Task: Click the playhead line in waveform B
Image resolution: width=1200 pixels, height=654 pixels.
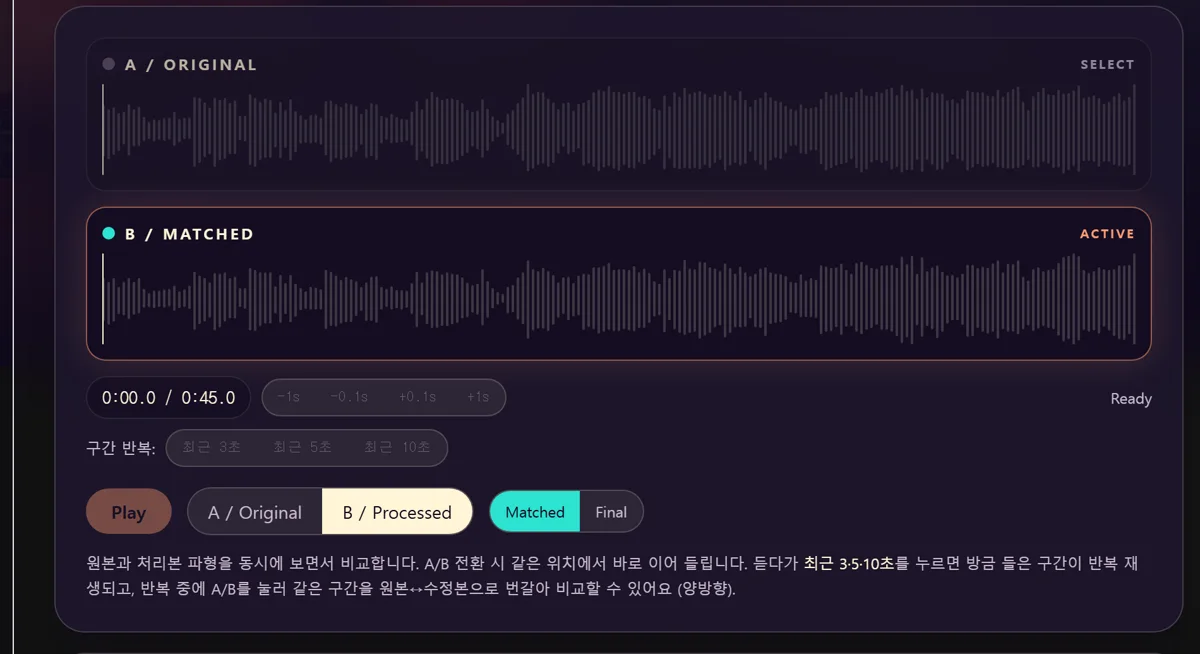Action: pos(103,298)
